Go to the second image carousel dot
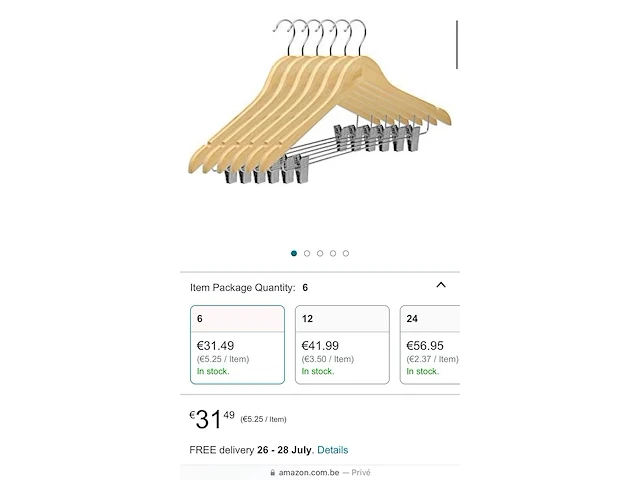This screenshot has width=640, height=480. pyautogui.click(x=307, y=253)
